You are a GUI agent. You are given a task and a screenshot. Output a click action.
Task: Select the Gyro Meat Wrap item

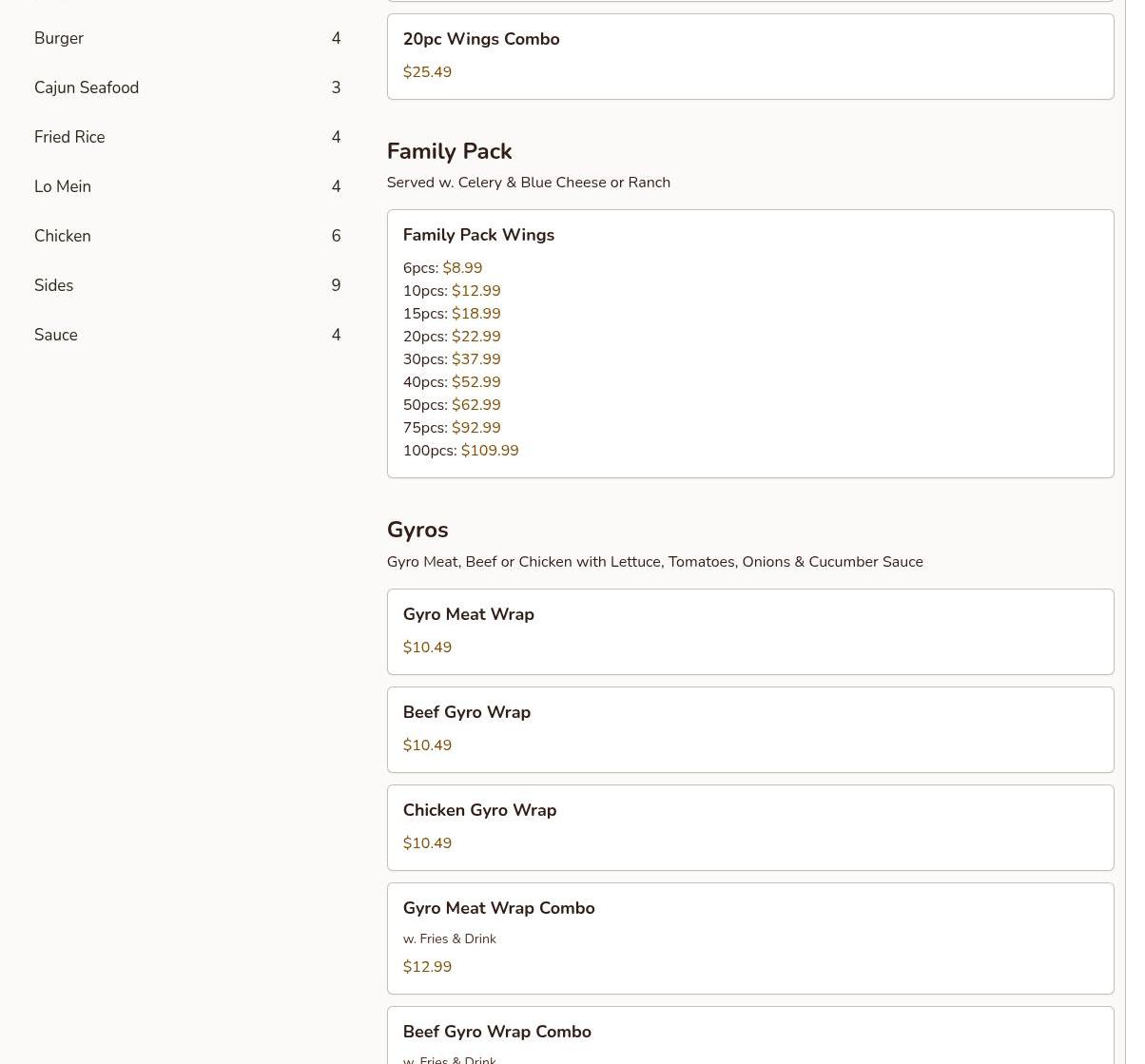pos(749,630)
